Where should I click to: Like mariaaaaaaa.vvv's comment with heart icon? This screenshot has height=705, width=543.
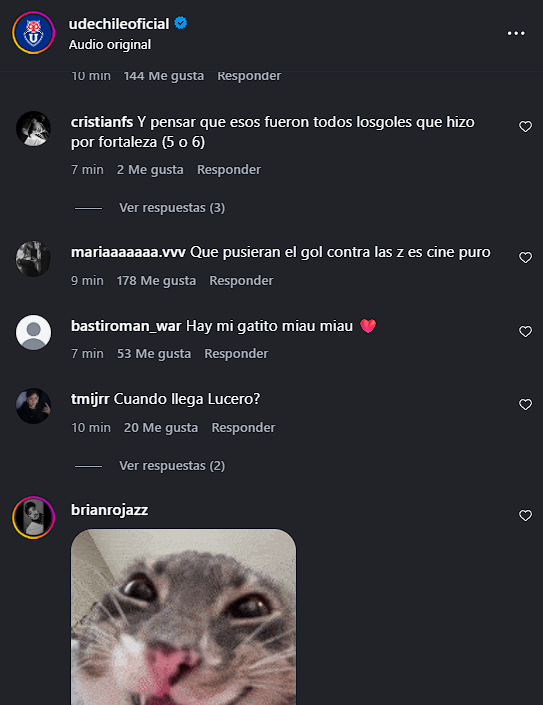525,257
